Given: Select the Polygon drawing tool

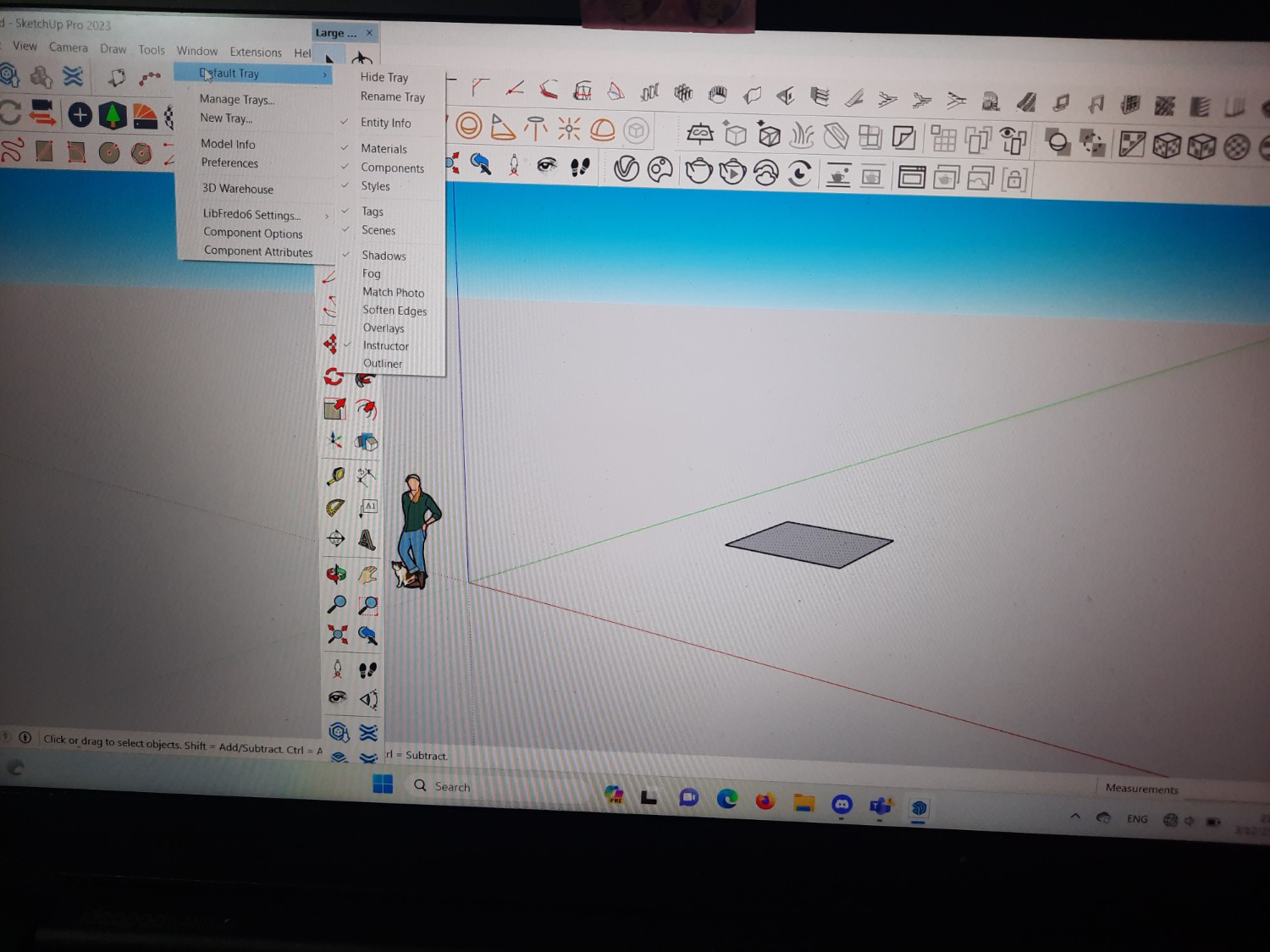Looking at the screenshot, I should tap(141, 153).
